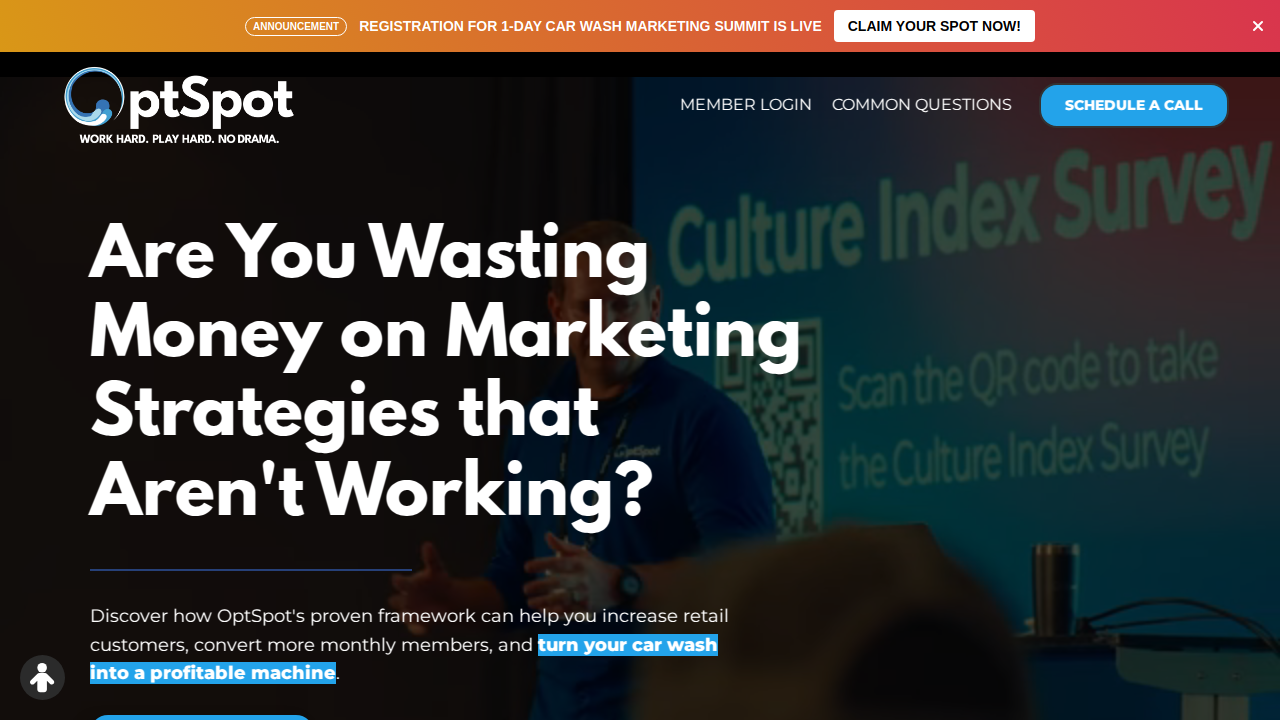Select the Announcement badge label
Image resolution: width=1280 pixels, height=720 pixels.
pyautogui.click(x=296, y=26)
